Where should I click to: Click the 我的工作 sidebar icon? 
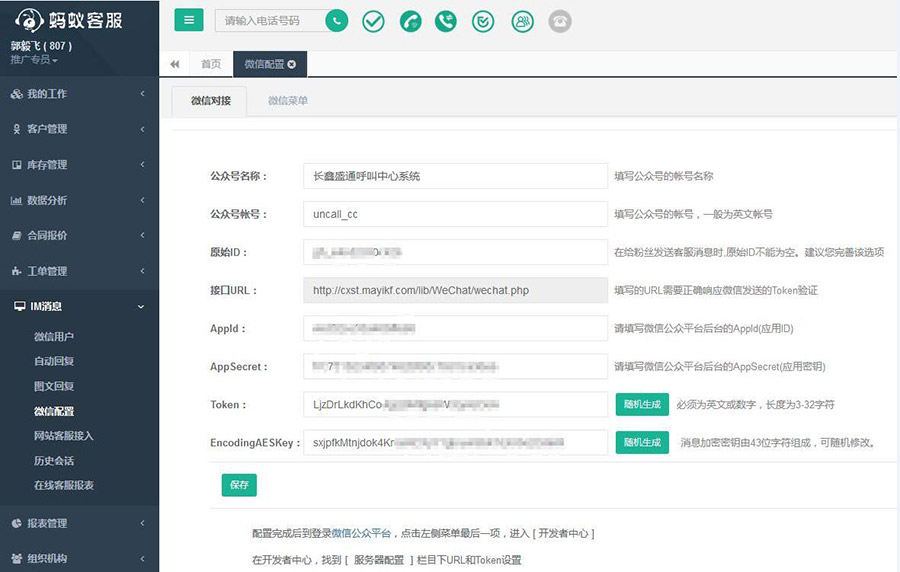point(17,94)
